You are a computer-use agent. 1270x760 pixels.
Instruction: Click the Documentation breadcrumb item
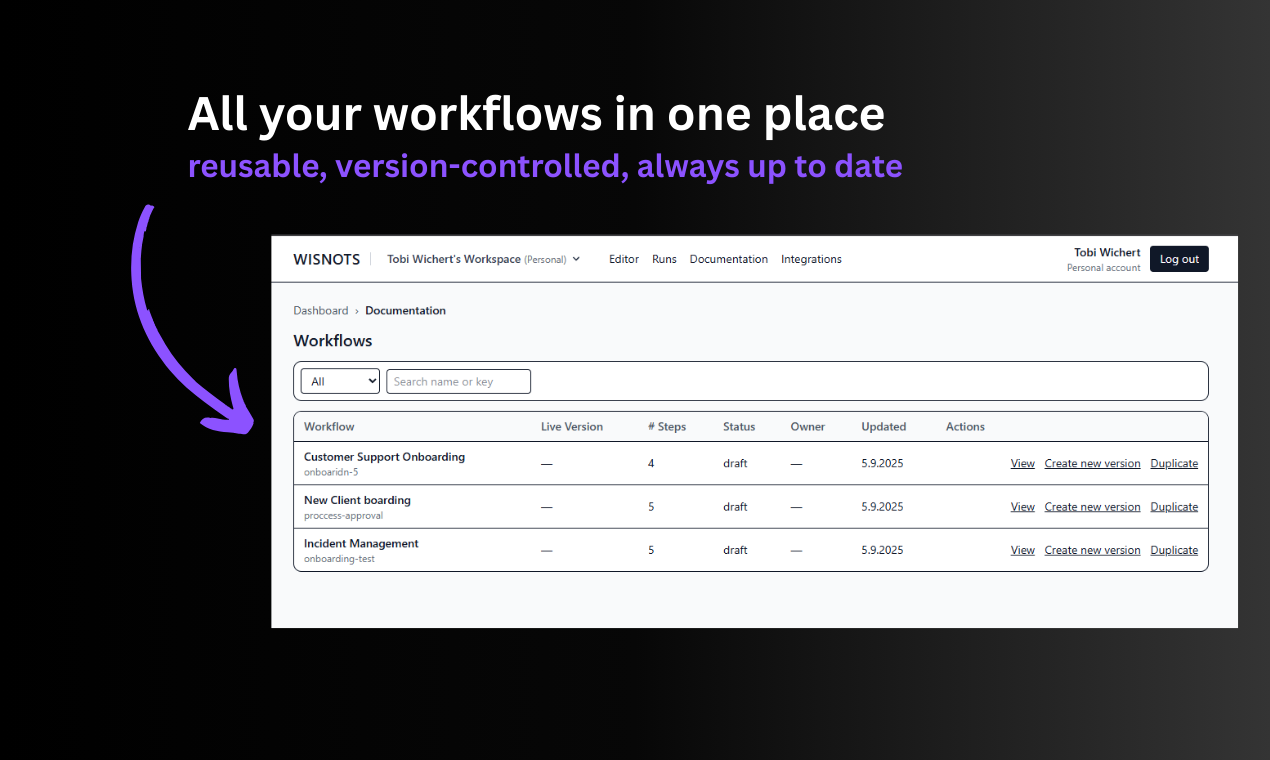pos(405,311)
